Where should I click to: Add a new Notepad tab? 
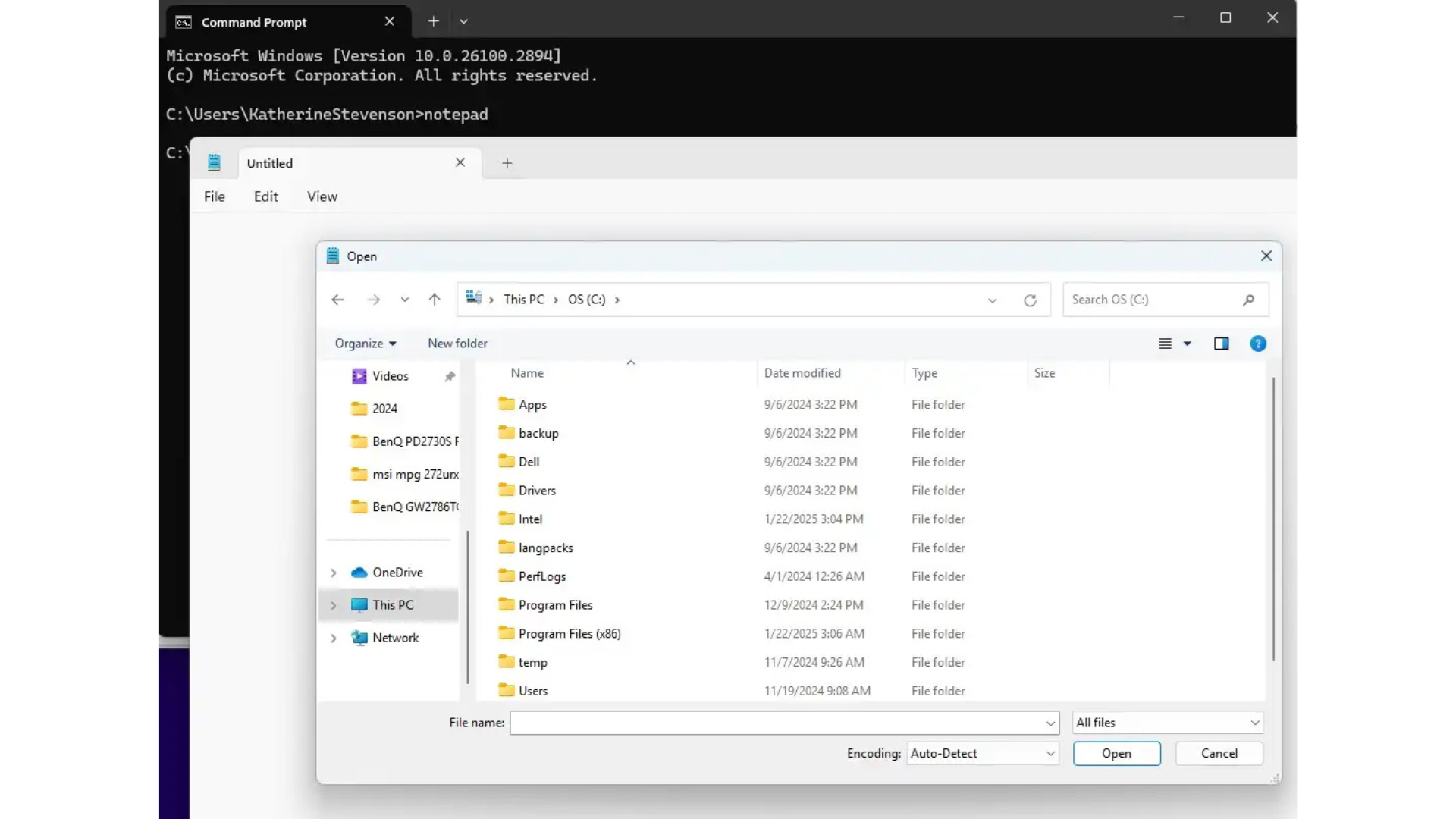pos(507,163)
